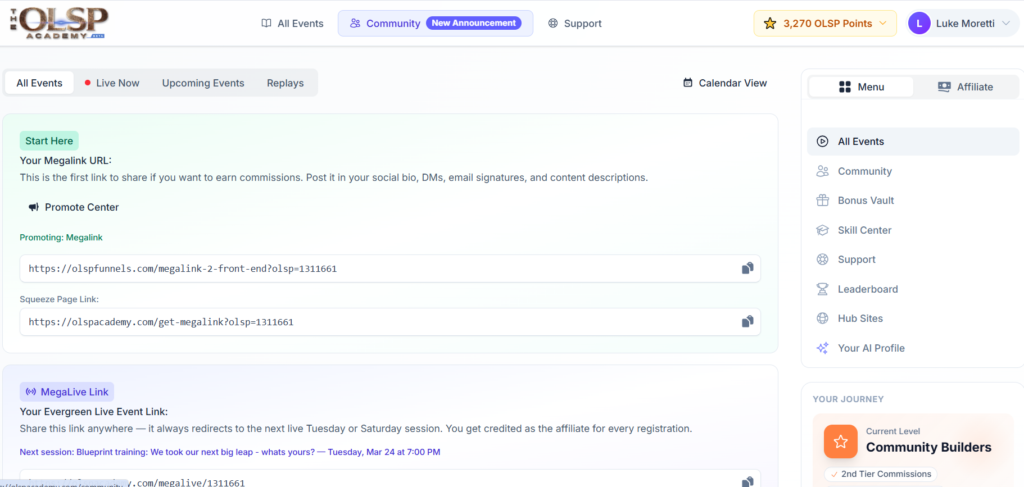This screenshot has width=1024, height=487.
Task: Copy the Squeeze Page link
Action: tap(747, 322)
